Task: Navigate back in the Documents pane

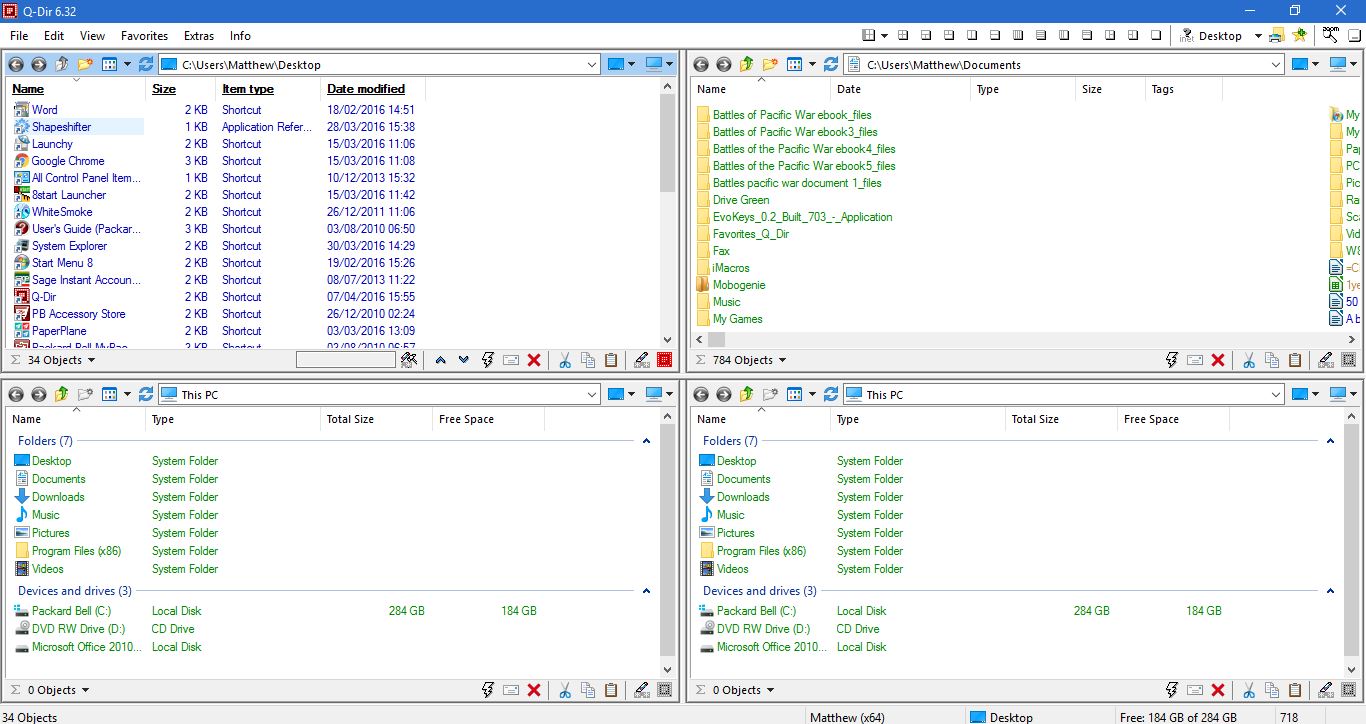Action: pos(702,63)
